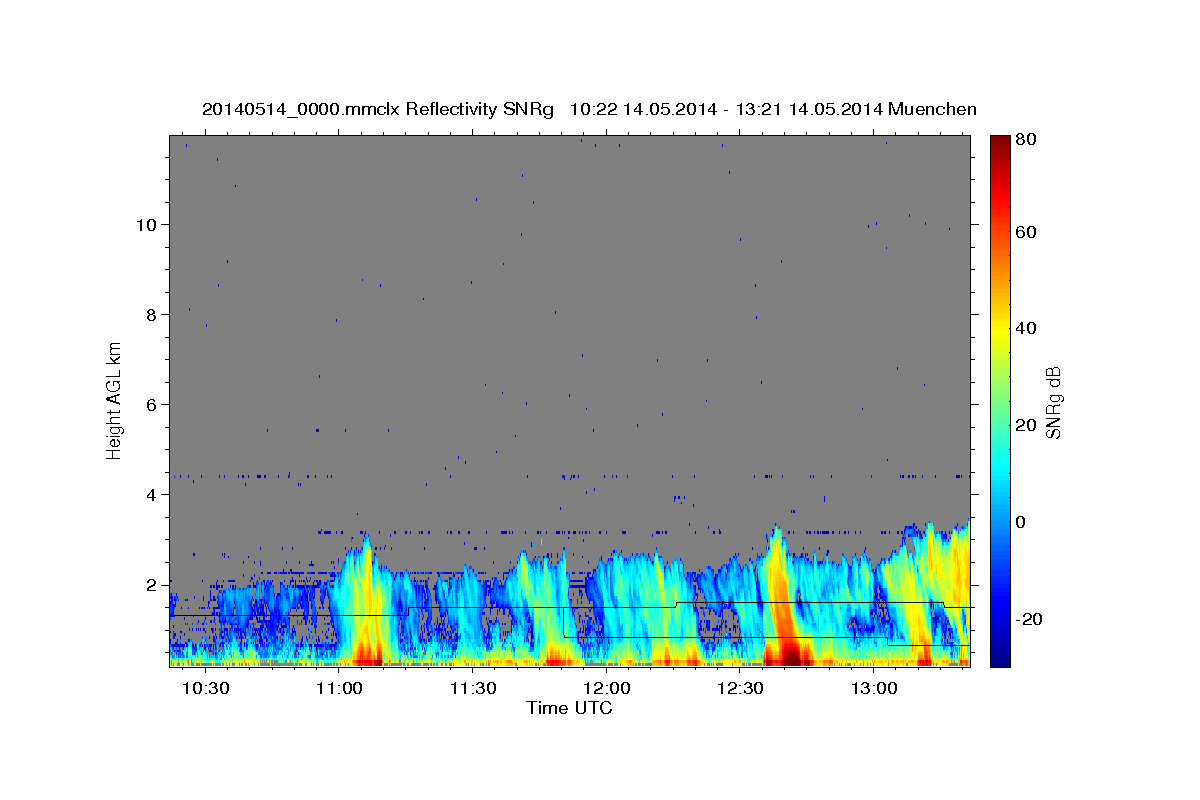Viewport: 1200px width, 800px height.
Task: Click the plot title text
Action: point(589,109)
